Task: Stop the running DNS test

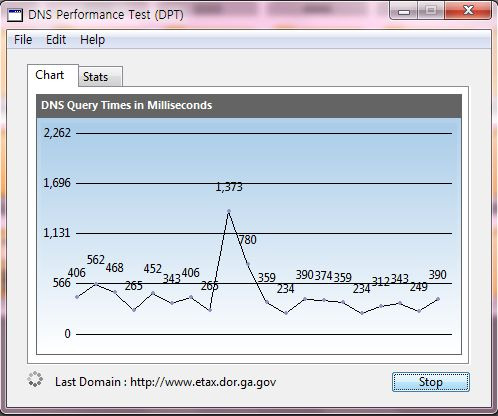Action: 431,382
